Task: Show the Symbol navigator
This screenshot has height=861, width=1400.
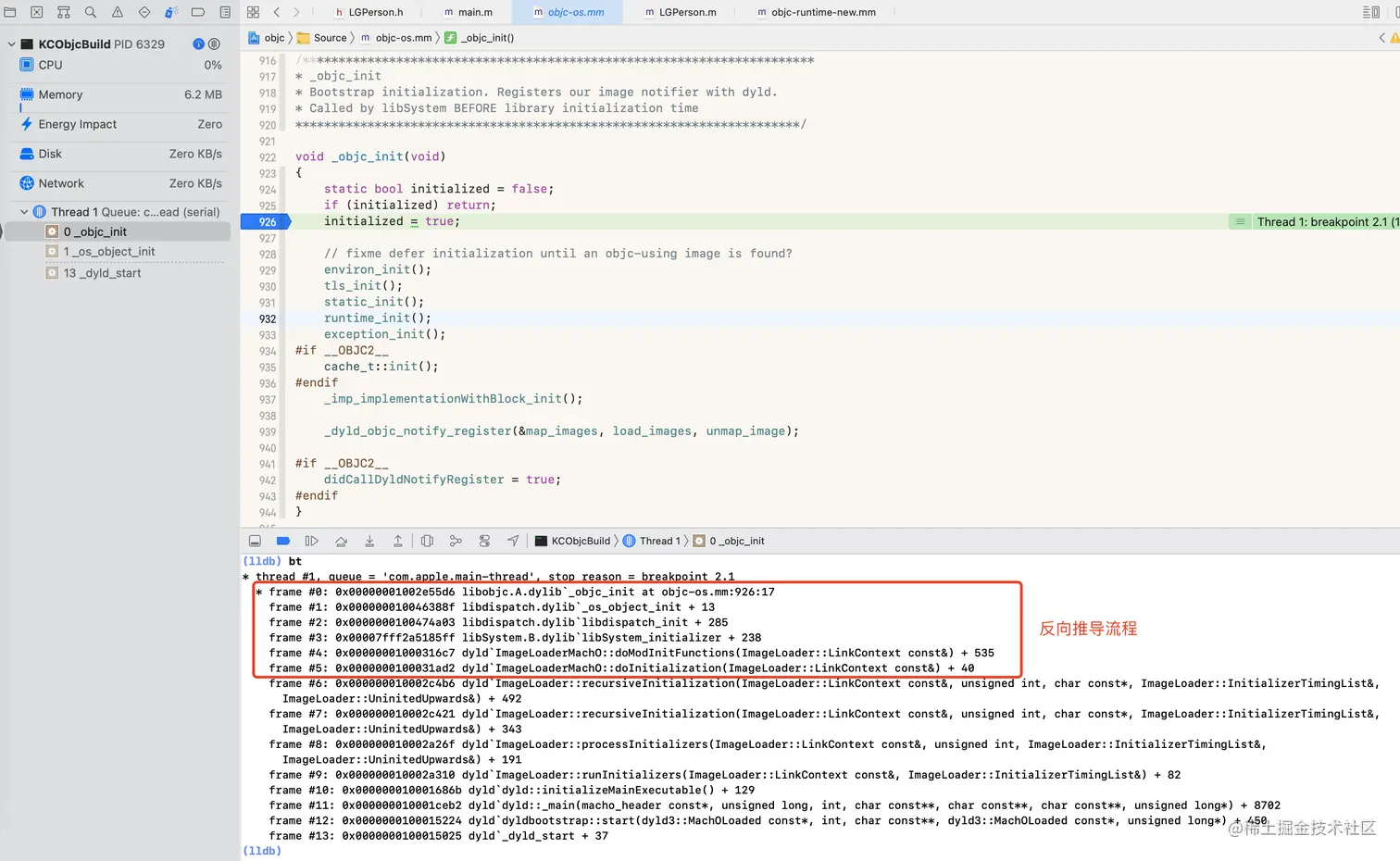Action: 64,12
